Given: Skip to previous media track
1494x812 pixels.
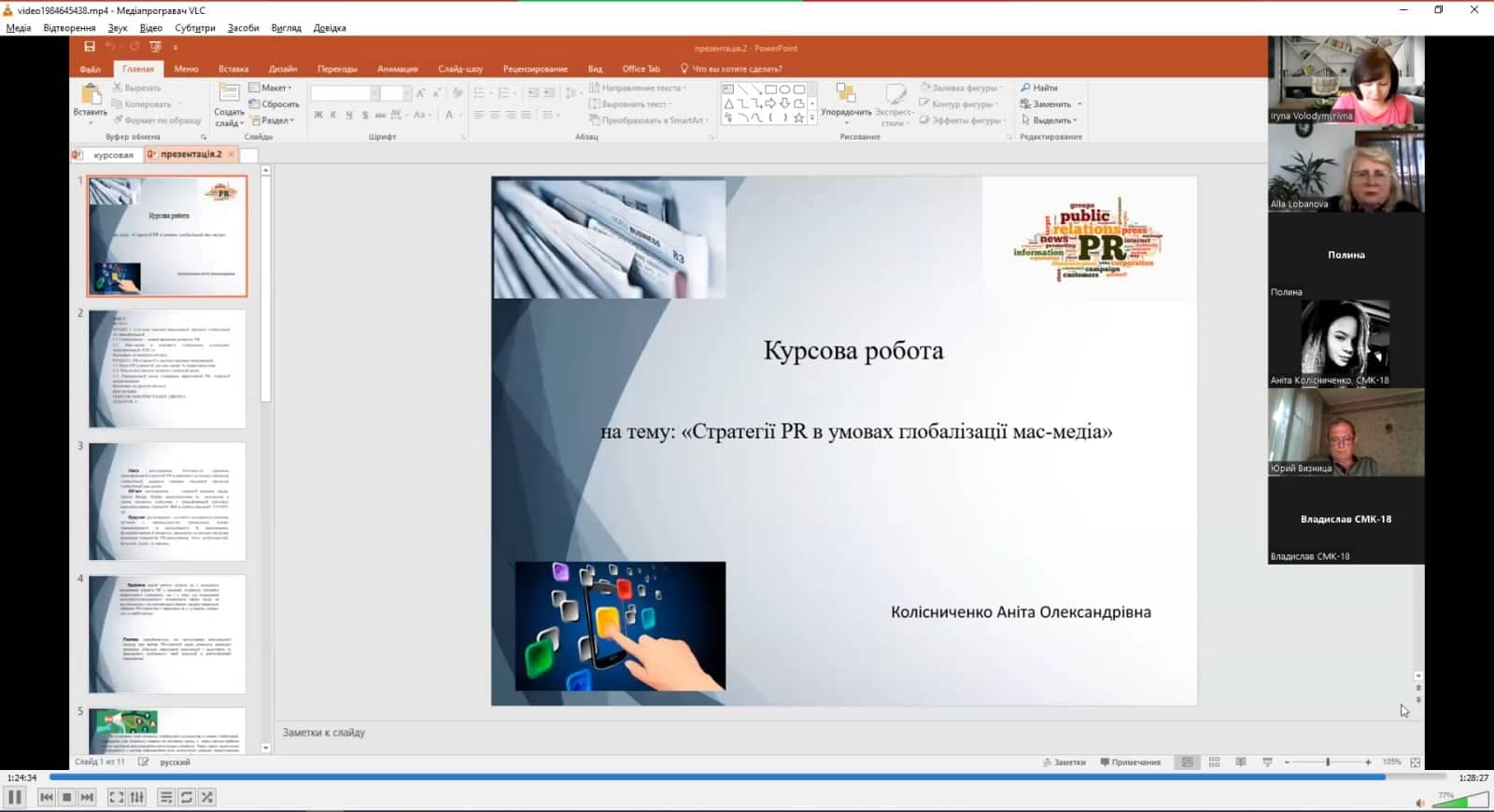Looking at the screenshot, I should [46, 797].
